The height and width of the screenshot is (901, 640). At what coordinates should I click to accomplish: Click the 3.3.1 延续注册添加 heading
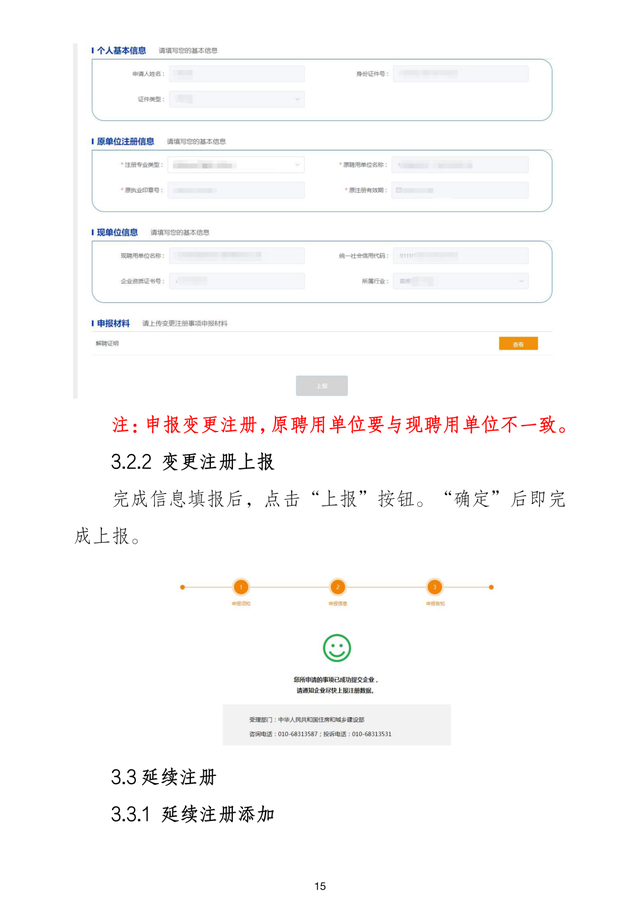pos(192,814)
